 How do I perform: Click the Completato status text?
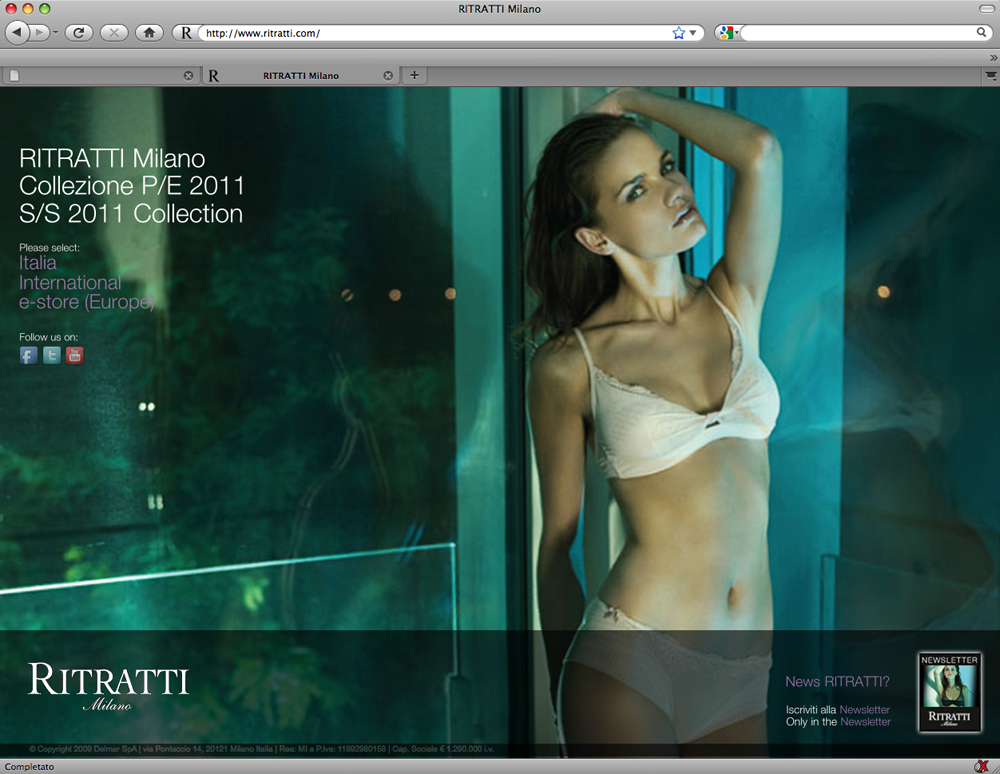[x=29, y=766]
